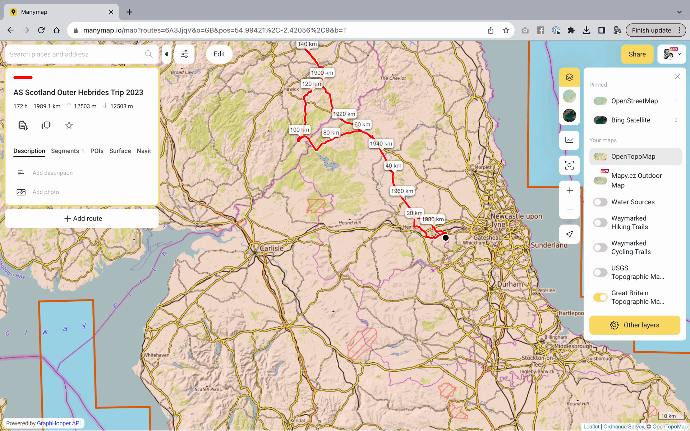
Task: Export the route with the document icon
Action: (23, 125)
